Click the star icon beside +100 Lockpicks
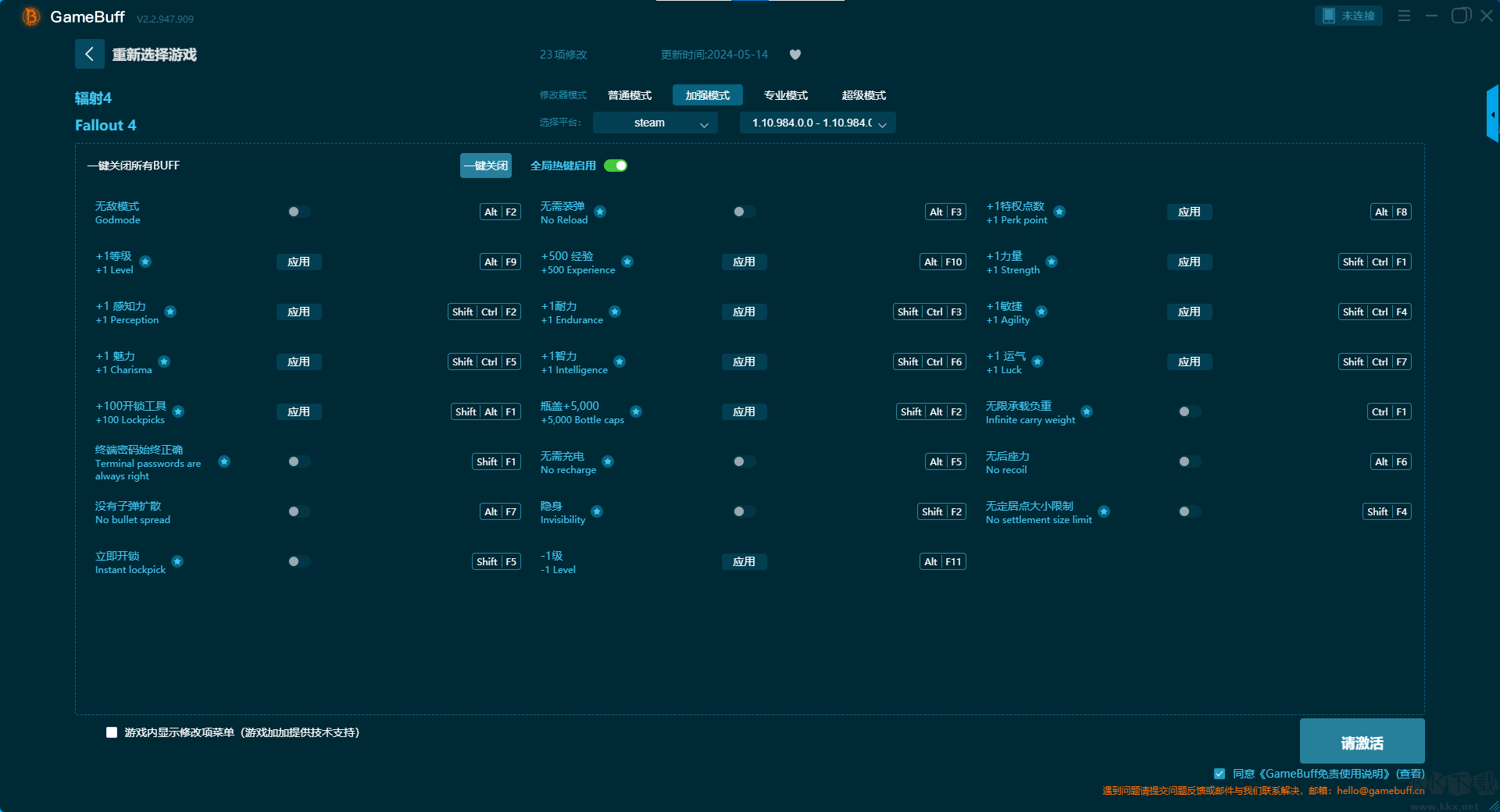1500x812 pixels. [x=178, y=411]
